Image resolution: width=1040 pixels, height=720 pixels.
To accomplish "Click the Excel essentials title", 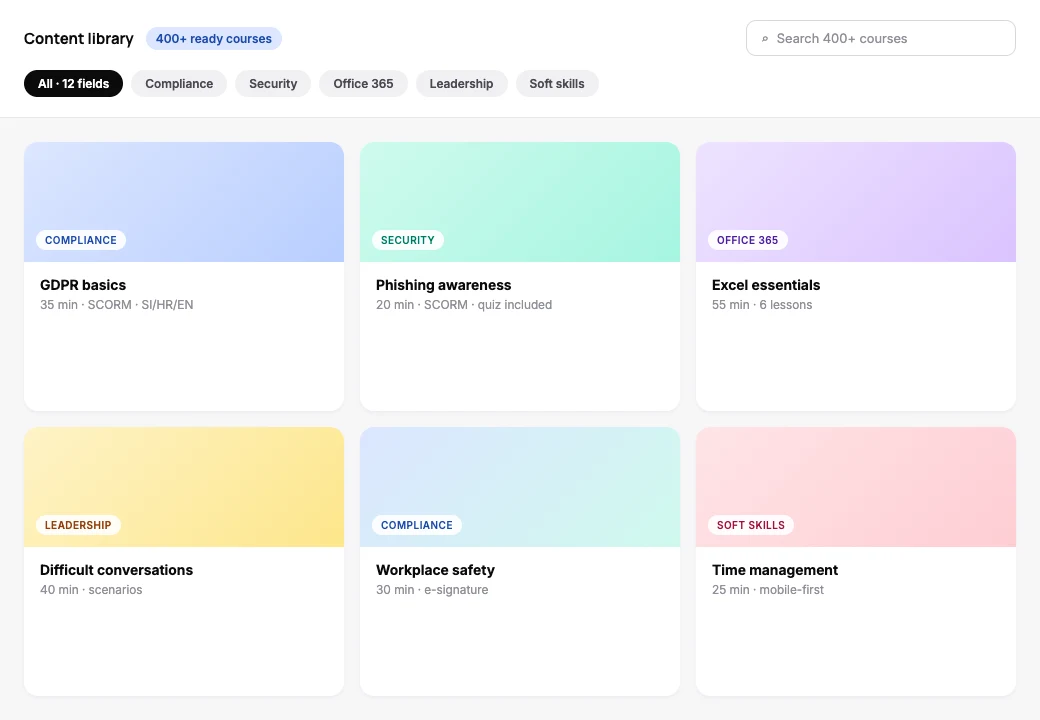I will coord(765,285).
